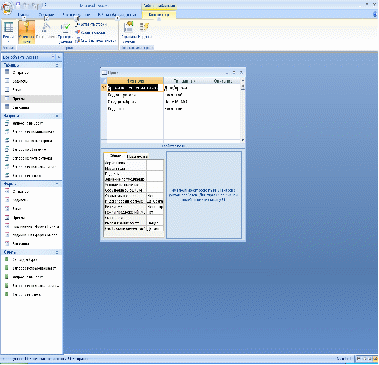This screenshot has height=365, width=379.
Task: Click the Имя поля column header
Action: [135, 81]
